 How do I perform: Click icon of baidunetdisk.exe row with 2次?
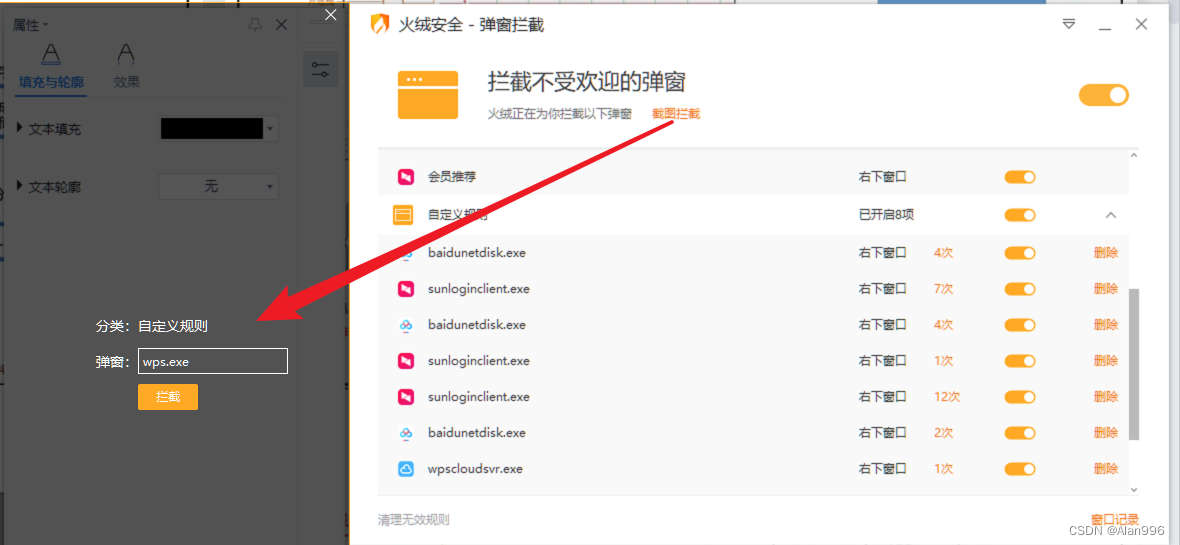406,433
